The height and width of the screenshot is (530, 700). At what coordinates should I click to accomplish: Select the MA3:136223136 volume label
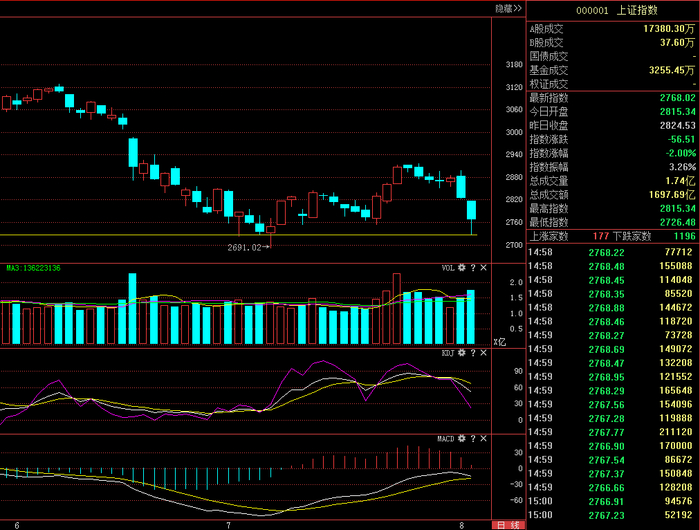tap(33, 268)
